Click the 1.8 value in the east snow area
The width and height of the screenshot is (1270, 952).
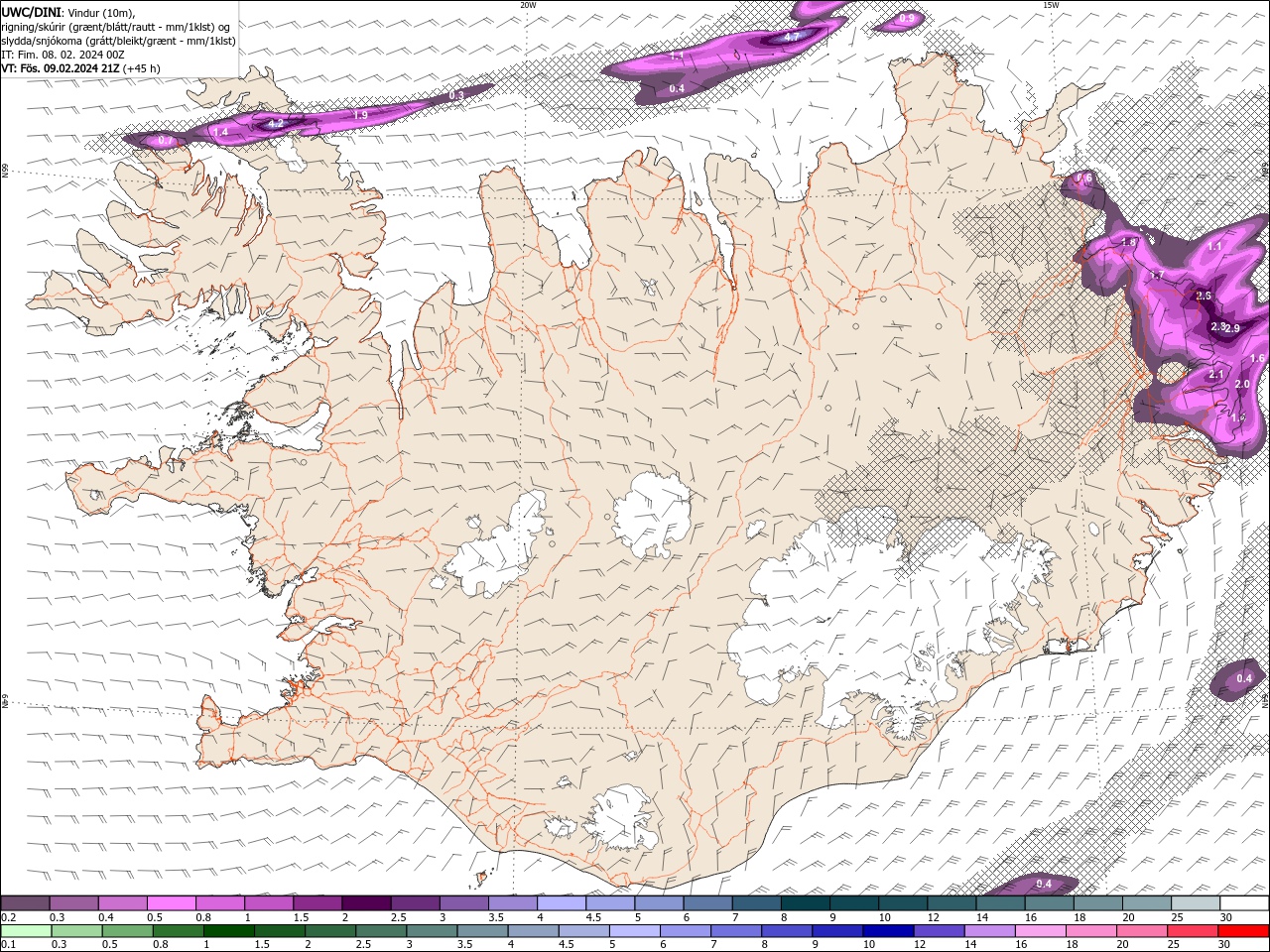[1128, 242]
